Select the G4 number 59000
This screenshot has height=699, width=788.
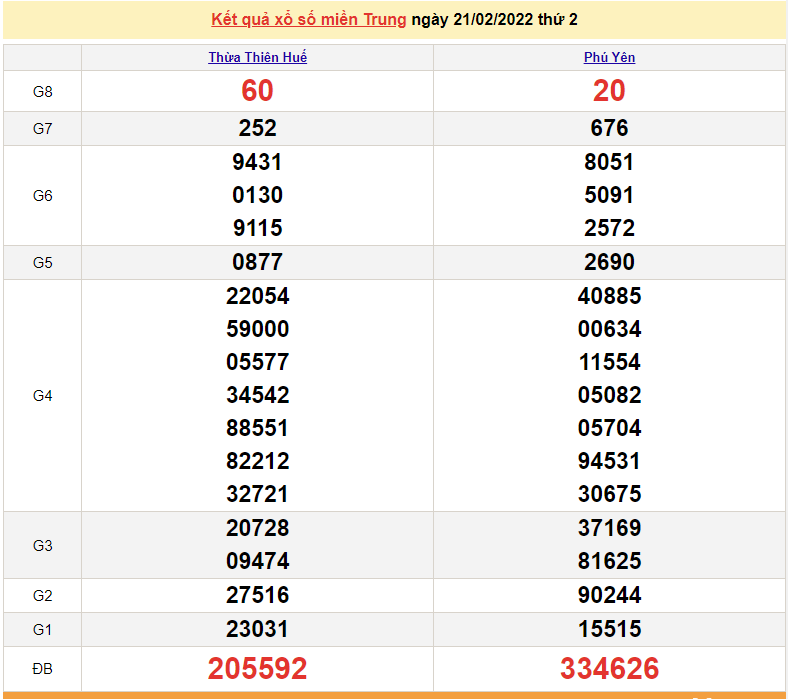[257, 329]
